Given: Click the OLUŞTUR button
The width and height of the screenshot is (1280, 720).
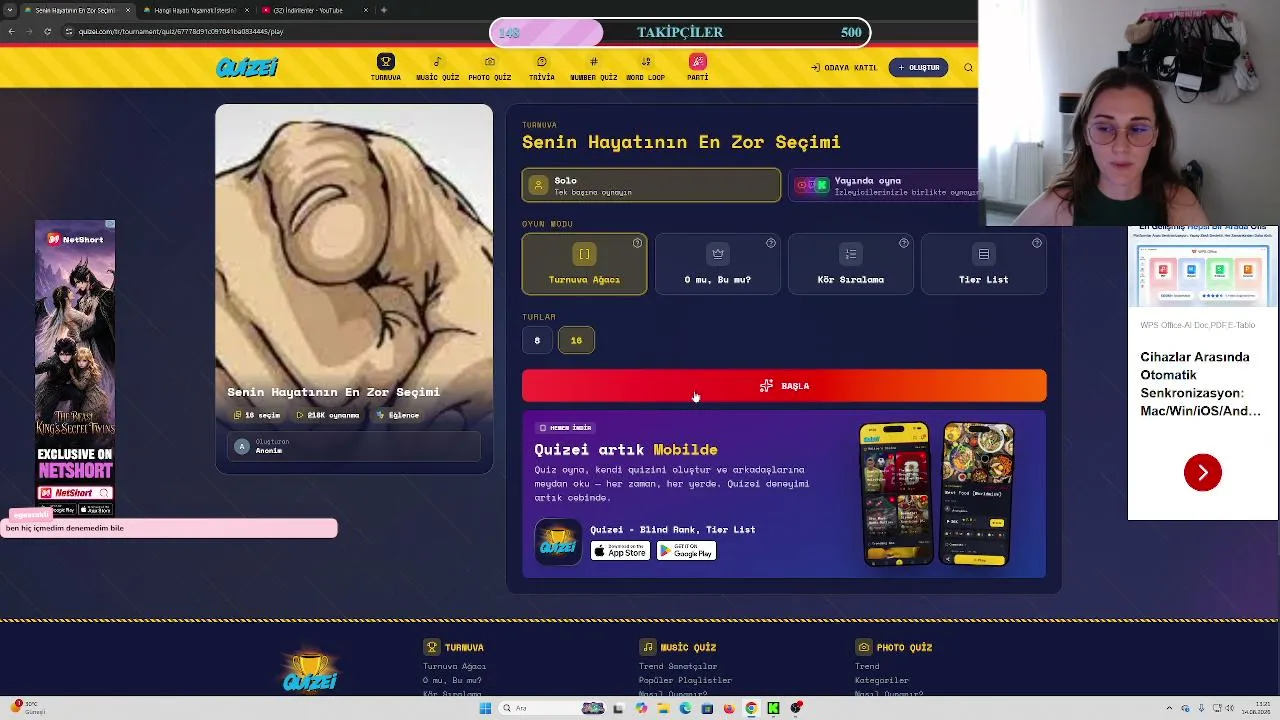Looking at the screenshot, I should coord(918,68).
